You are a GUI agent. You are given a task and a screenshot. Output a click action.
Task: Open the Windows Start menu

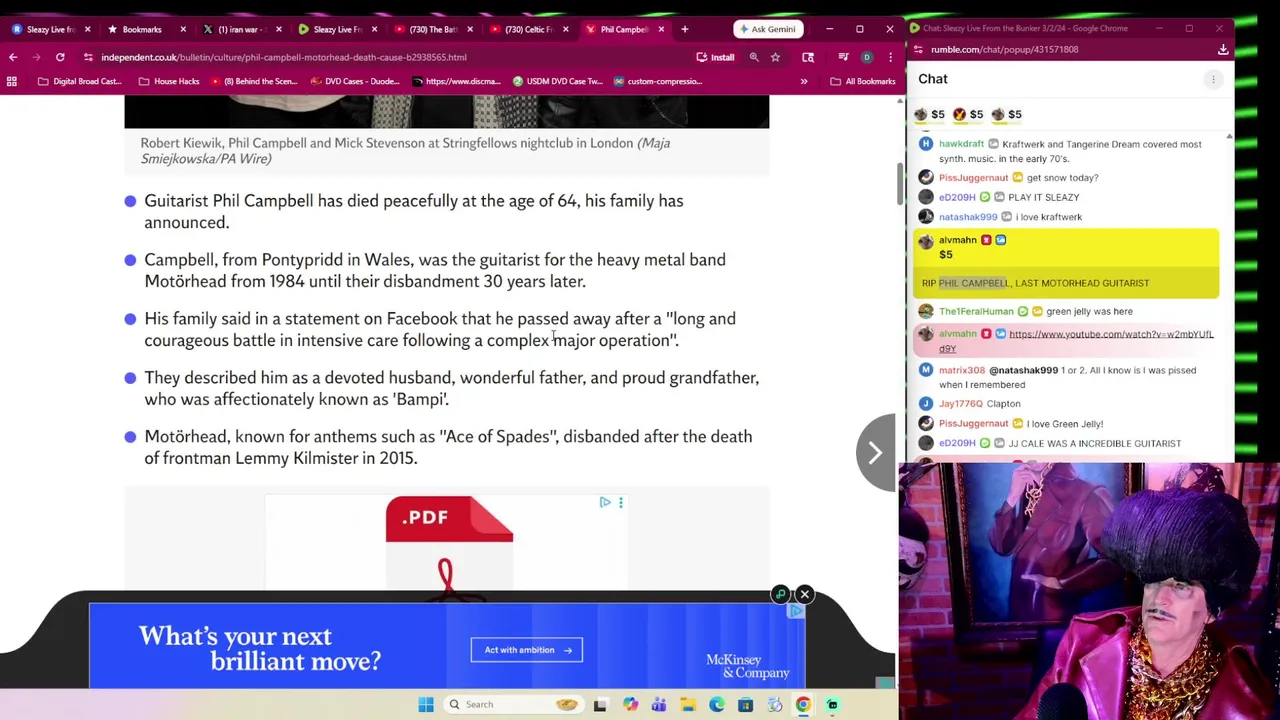pyautogui.click(x=426, y=704)
